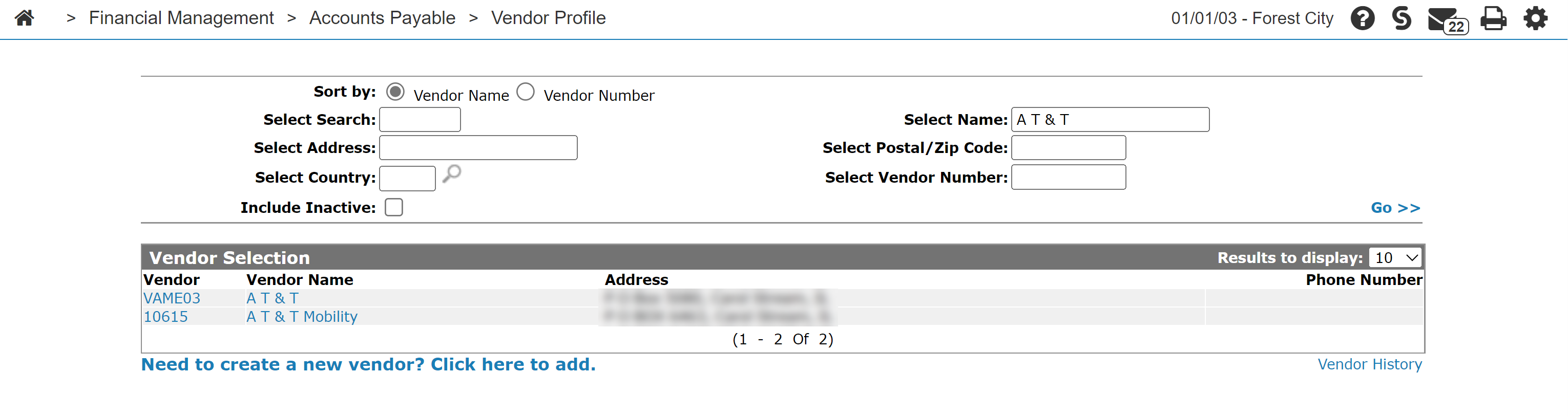This screenshot has height=417, width=1568.
Task: Open the settings gear icon
Action: click(1535, 18)
